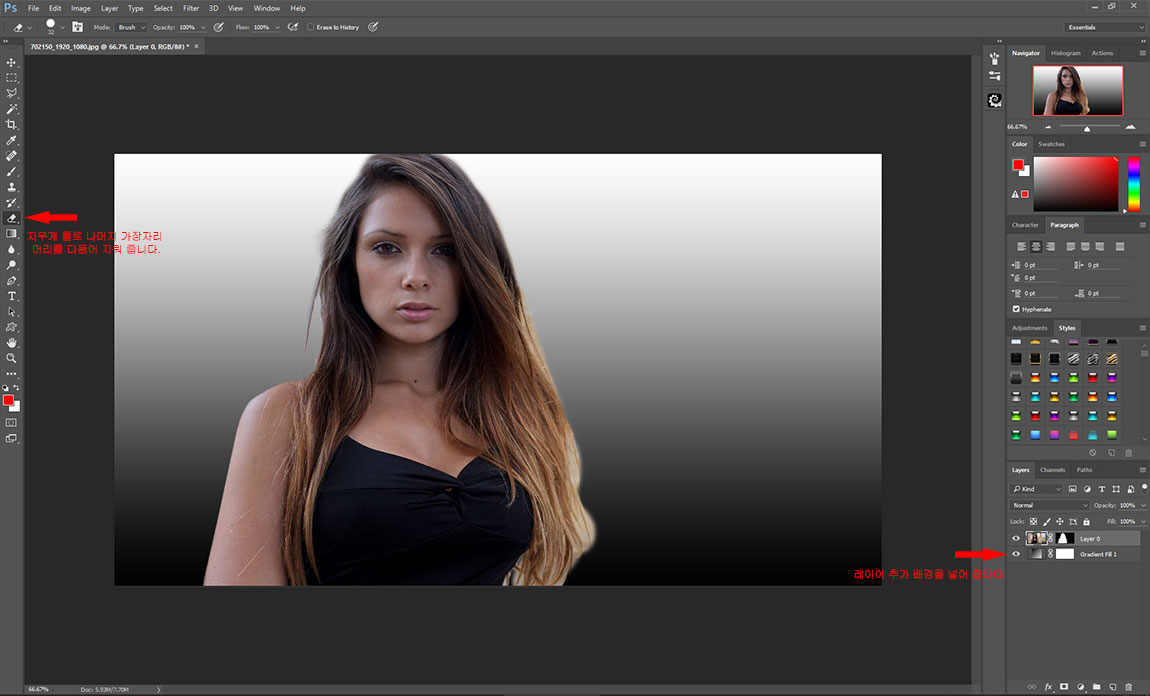
Task: Create a new layer icon
Action: (x=1113, y=686)
